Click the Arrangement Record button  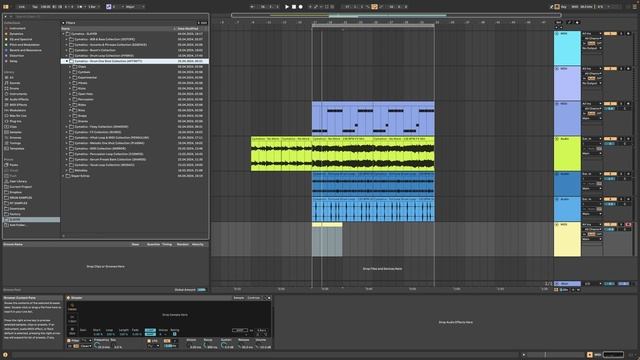(301, 7)
